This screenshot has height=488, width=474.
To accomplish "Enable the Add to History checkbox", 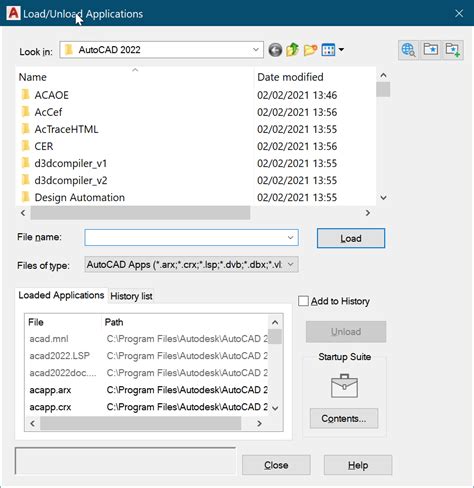I will (303, 301).
